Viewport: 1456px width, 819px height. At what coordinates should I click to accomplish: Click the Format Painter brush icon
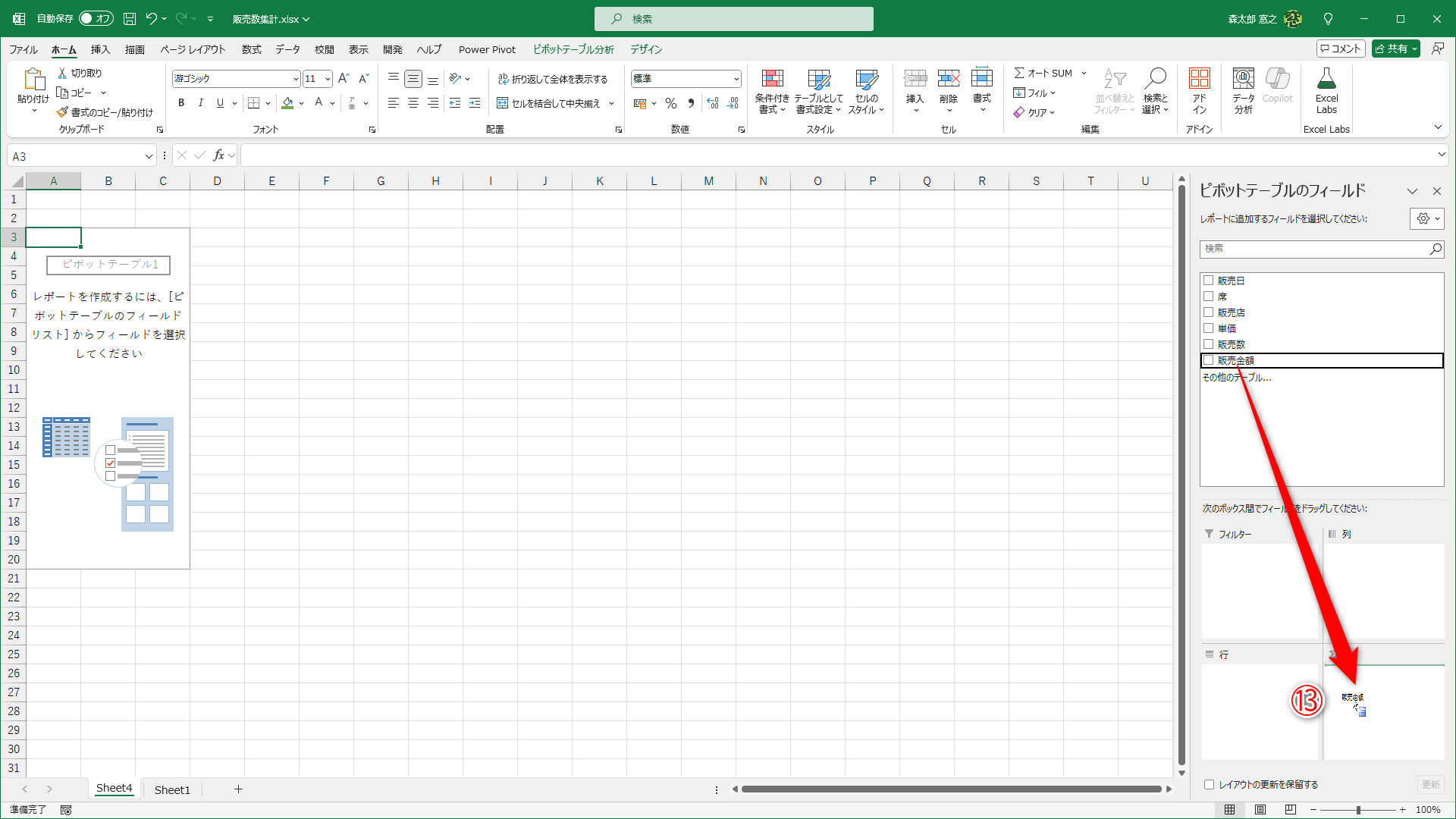click(x=62, y=112)
